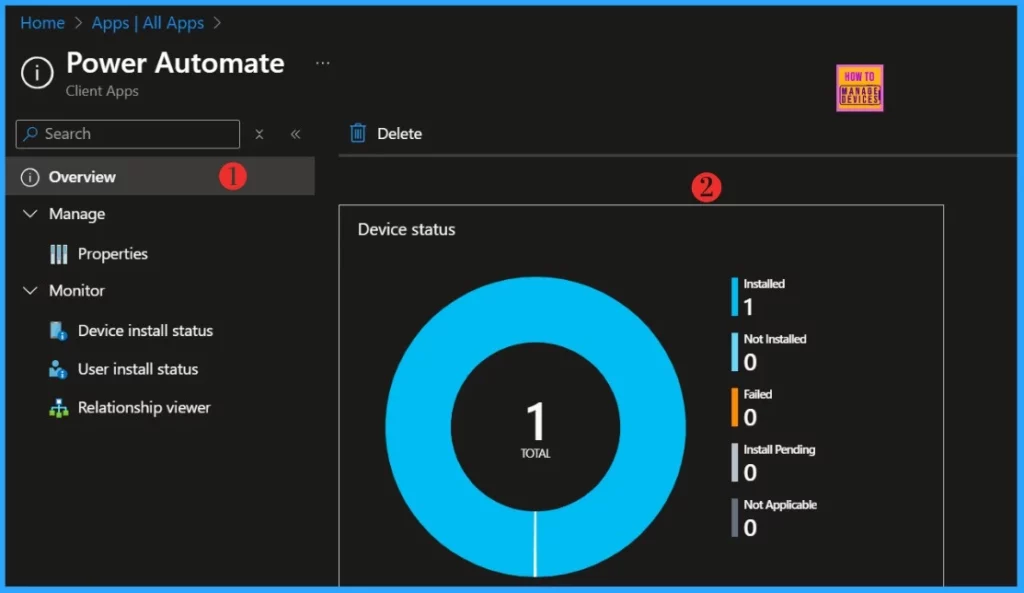1024x593 pixels.
Task: Click the Home breadcrumb link
Action: click(x=42, y=23)
